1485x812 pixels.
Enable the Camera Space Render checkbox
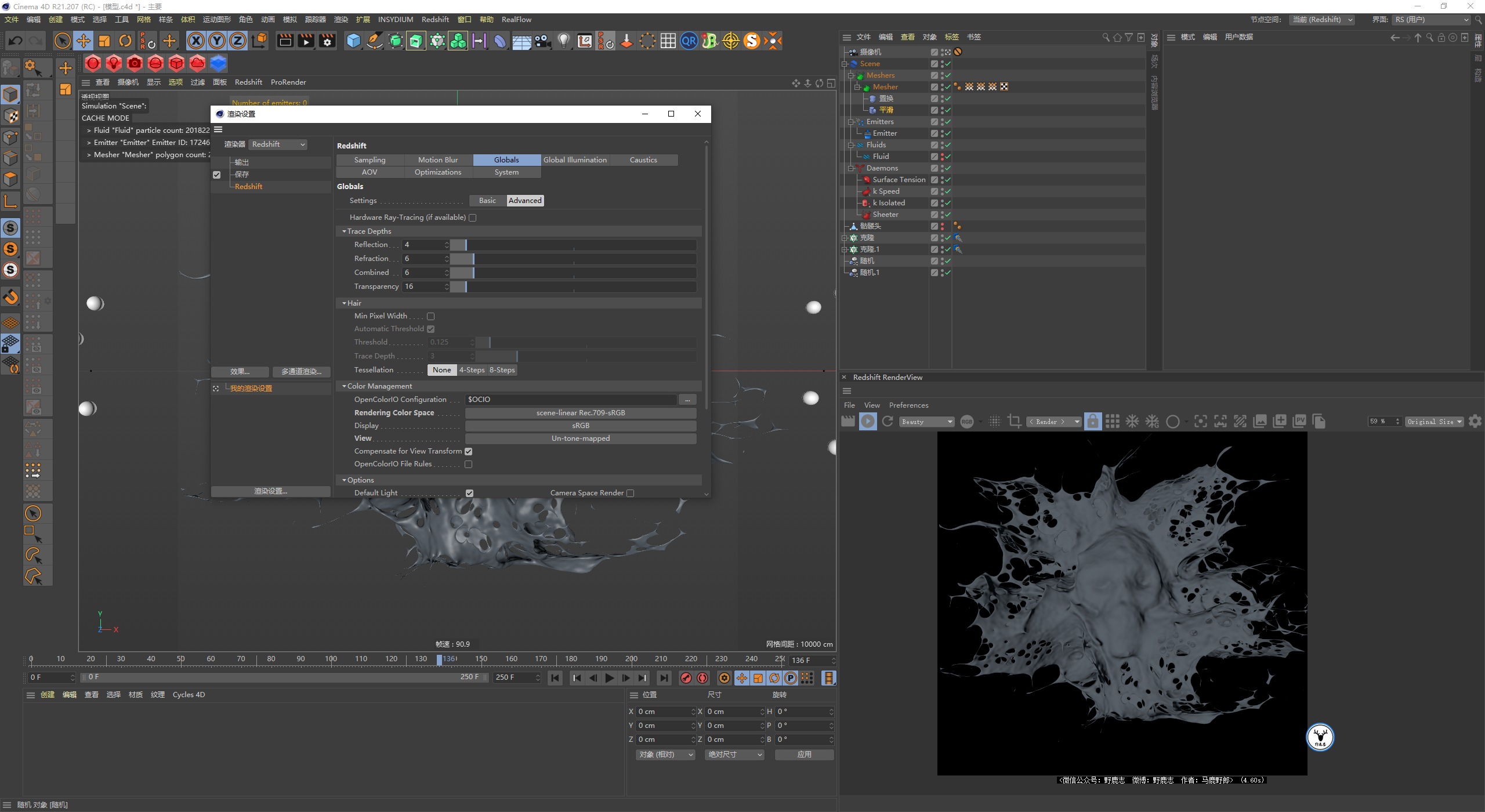(x=631, y=493)
